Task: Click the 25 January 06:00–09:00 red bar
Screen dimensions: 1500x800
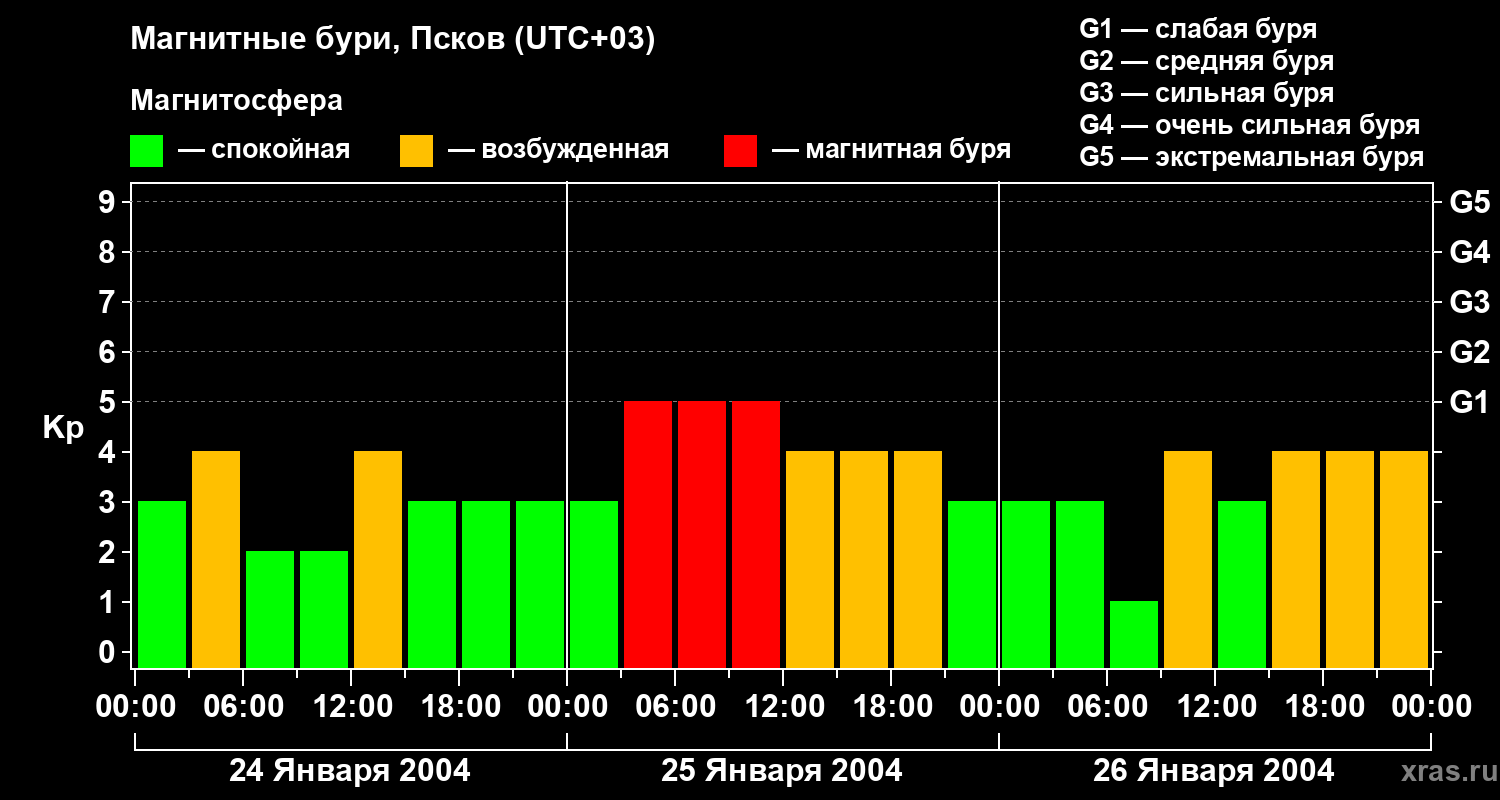Action: [x=702, y=534]
